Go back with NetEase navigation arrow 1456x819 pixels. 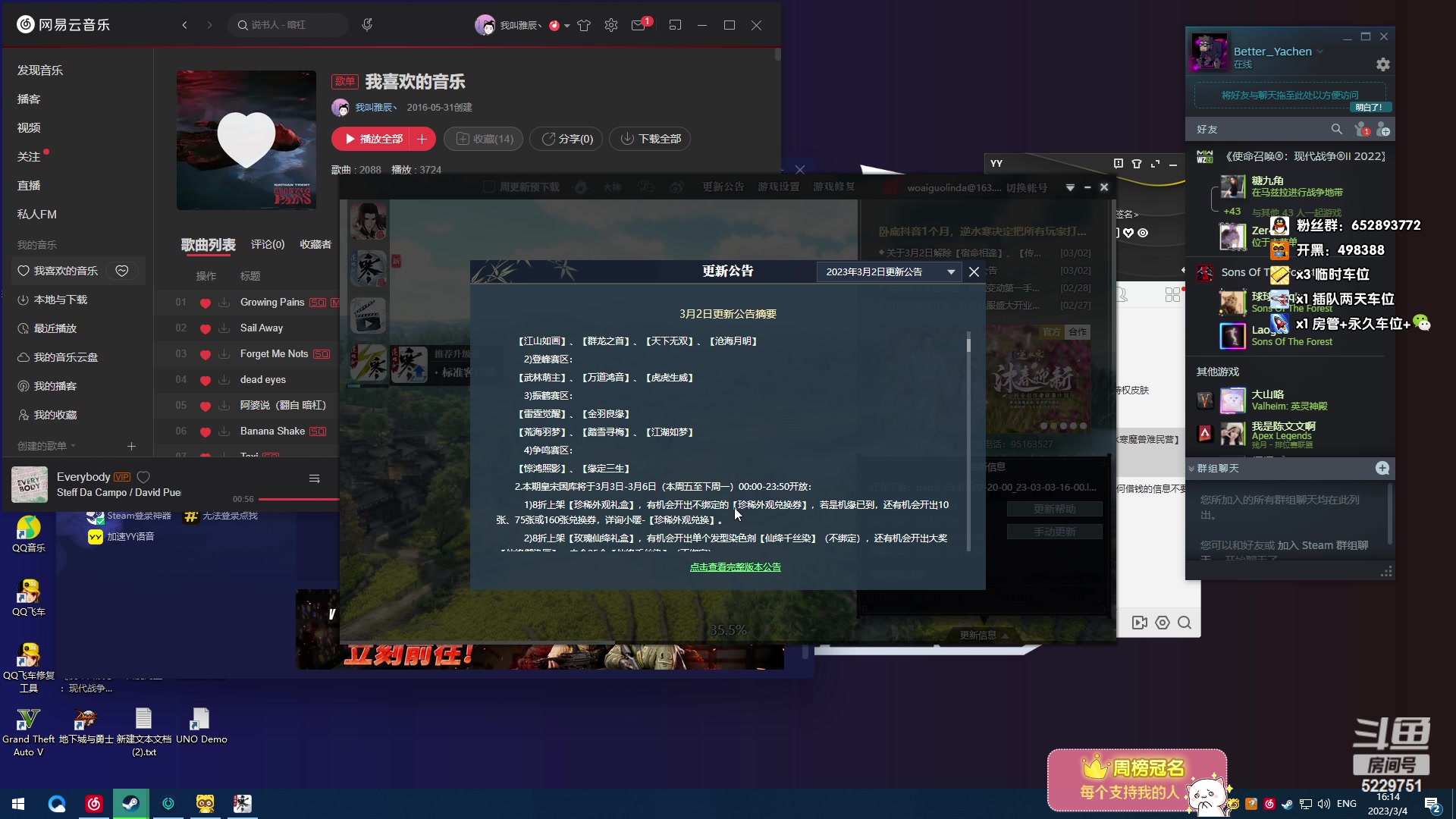coord(185,25)
